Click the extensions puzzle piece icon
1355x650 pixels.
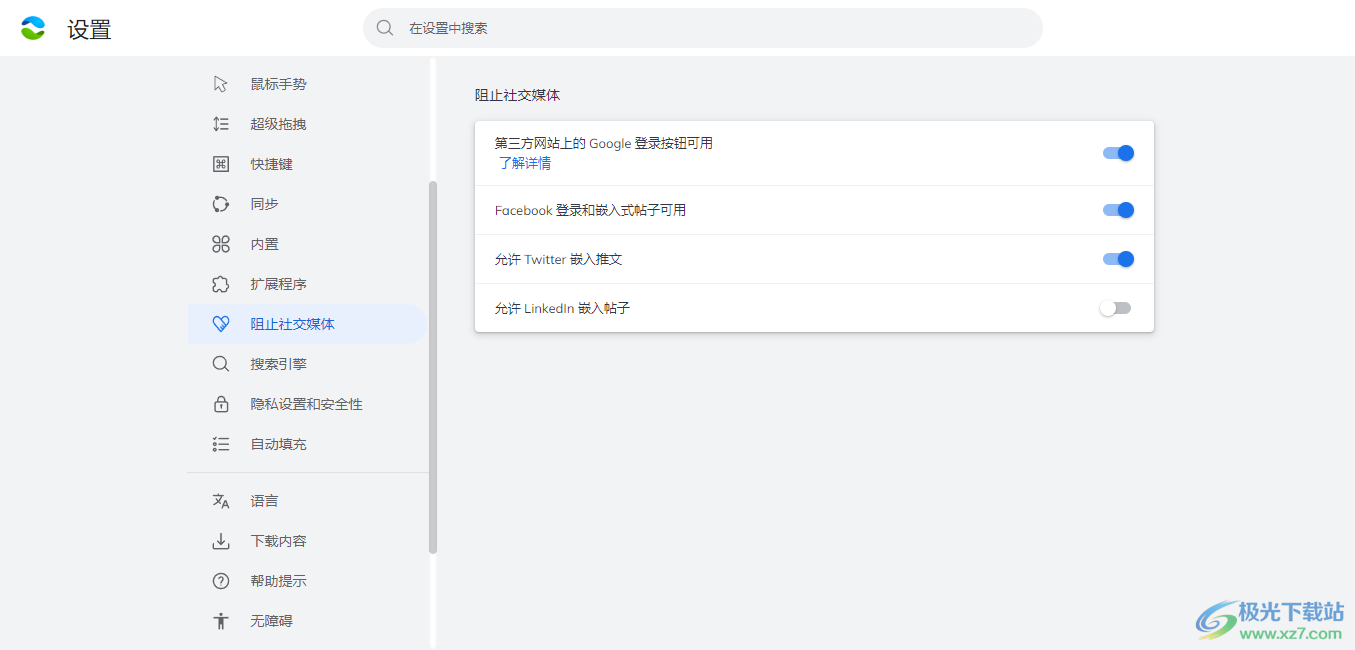point(221,284)
